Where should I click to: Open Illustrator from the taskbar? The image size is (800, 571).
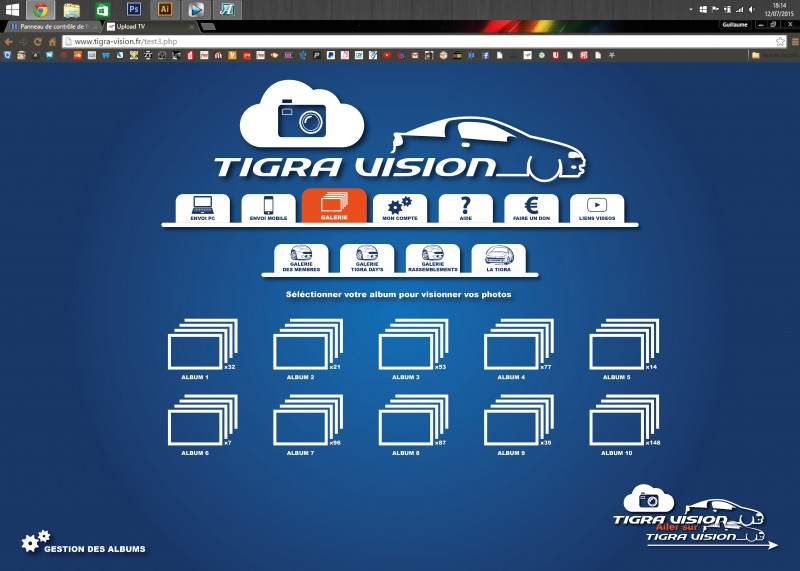coord(165,9)
